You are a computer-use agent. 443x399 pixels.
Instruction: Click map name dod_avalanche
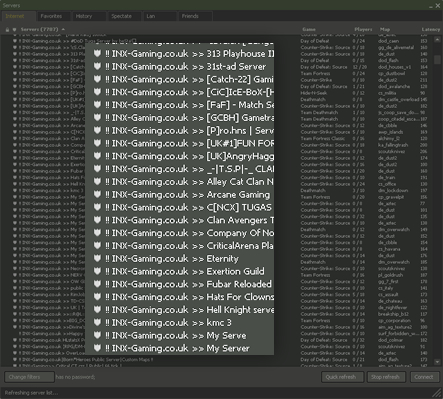(x=394, y=86)
